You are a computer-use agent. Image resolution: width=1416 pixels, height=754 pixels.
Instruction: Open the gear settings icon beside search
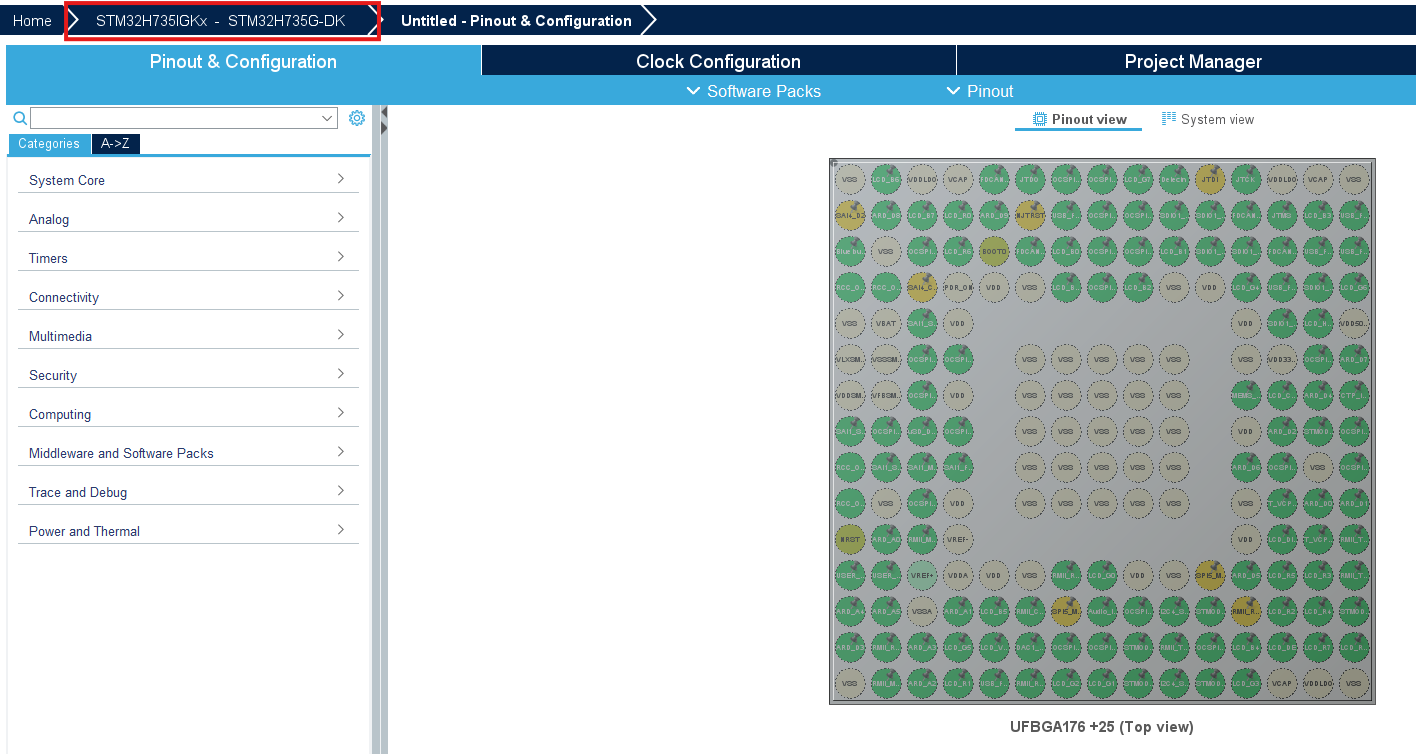point(357,118)
